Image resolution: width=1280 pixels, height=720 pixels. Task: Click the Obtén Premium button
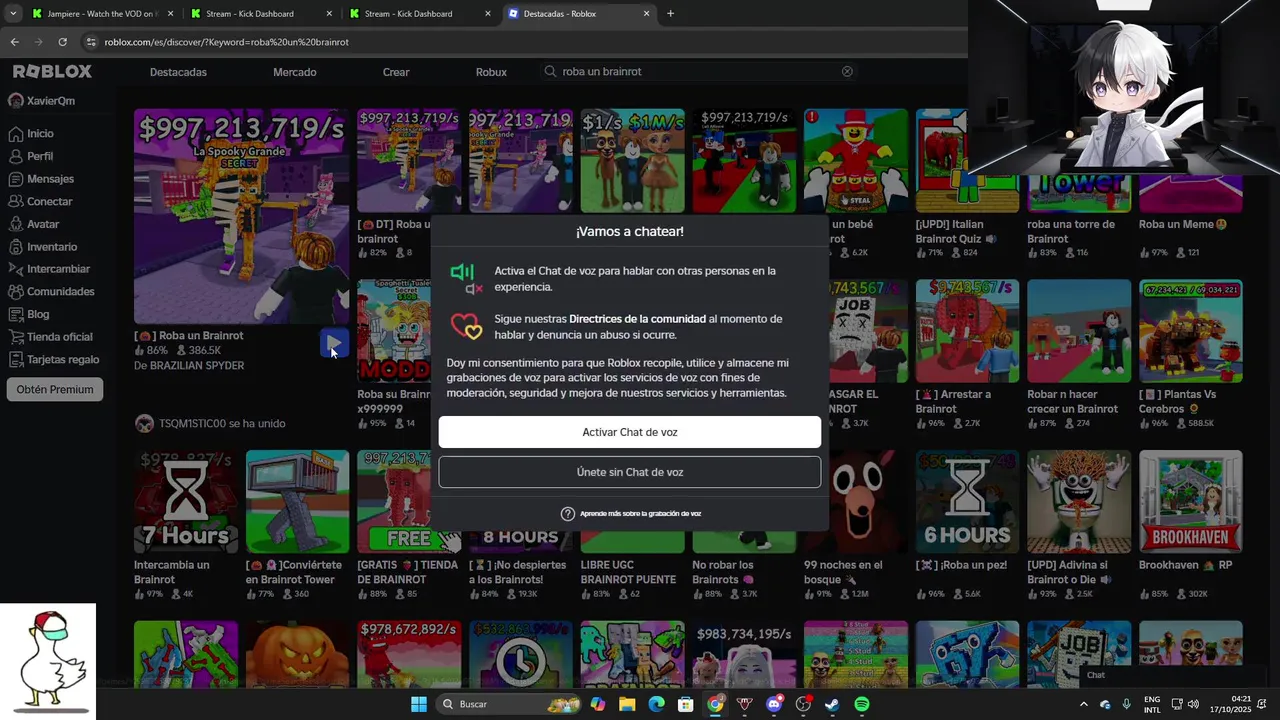[x=55, y=390]
